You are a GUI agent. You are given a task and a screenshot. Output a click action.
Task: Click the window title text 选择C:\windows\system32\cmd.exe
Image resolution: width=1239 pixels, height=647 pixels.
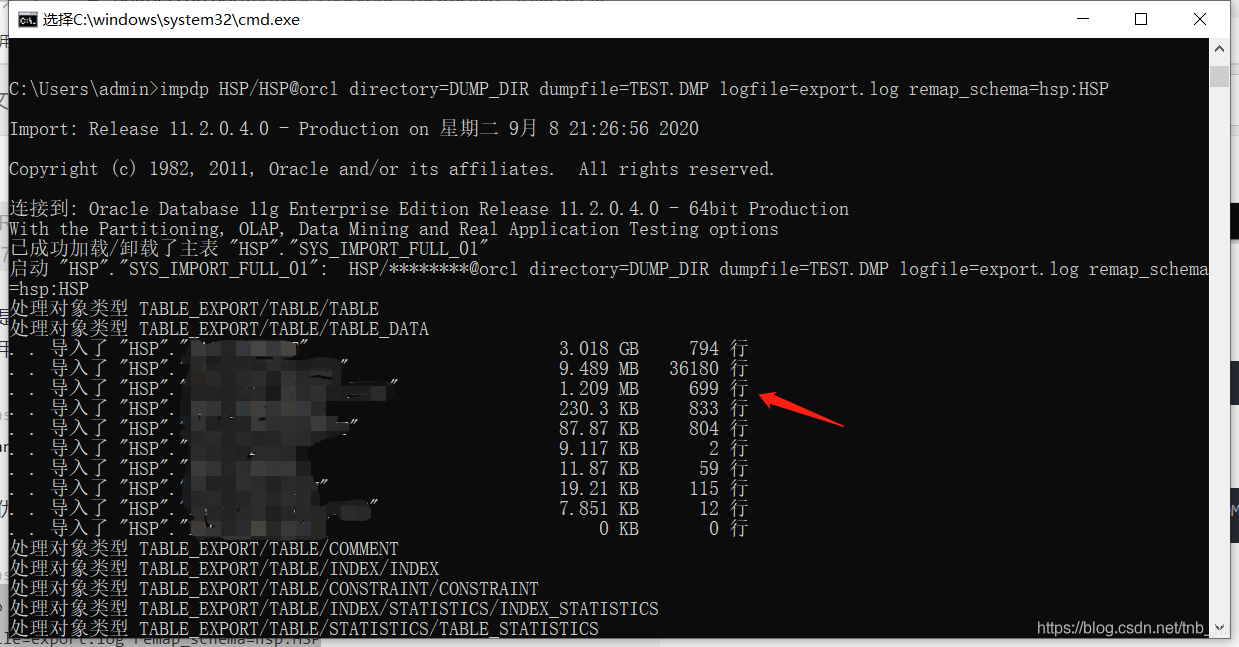171,19
